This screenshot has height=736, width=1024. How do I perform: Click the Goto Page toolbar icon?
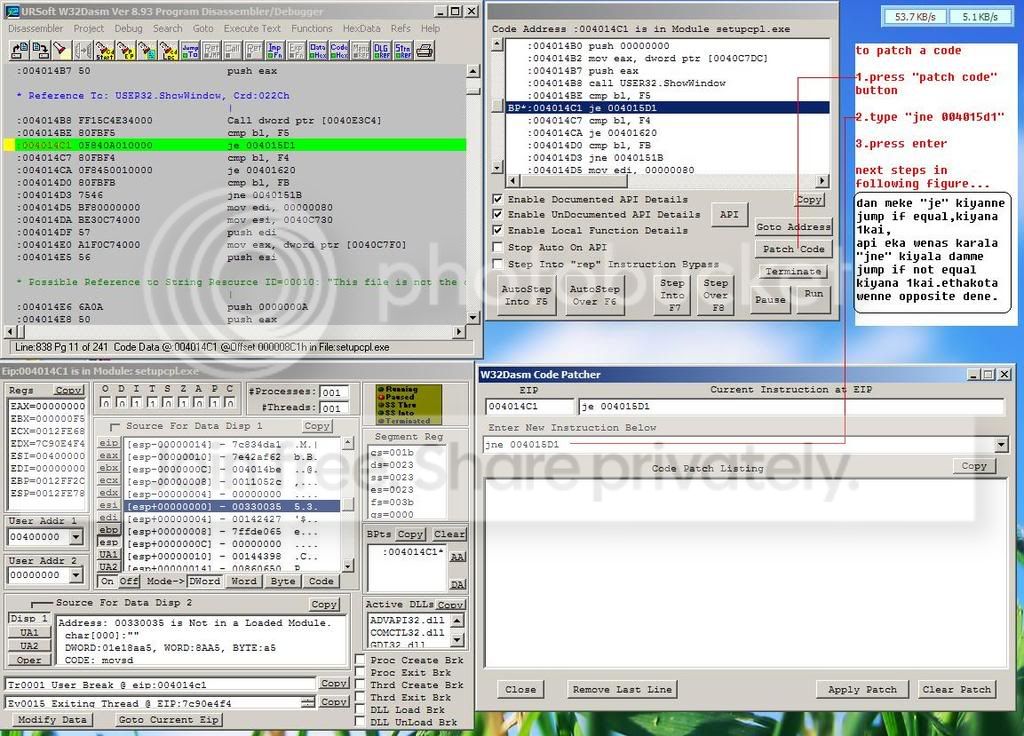147,50
